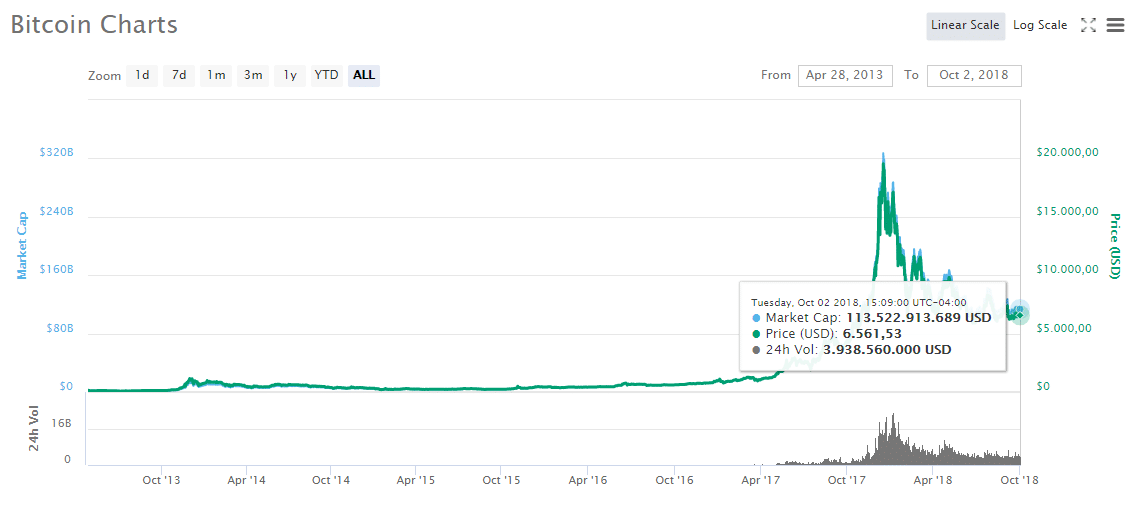Toggle fullscreen chart view icon
The image size is (1139, 505).
[1087, 25]
